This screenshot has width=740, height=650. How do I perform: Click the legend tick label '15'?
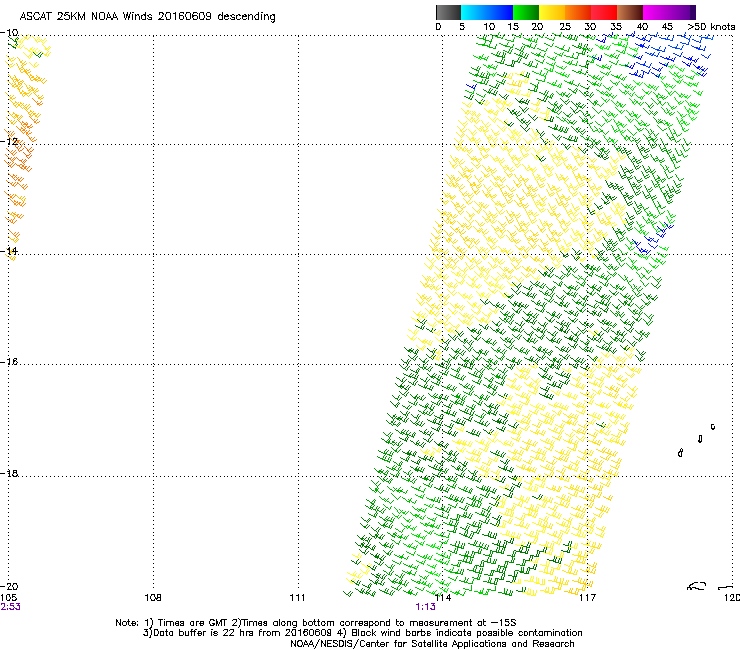(x=513, y=27)
